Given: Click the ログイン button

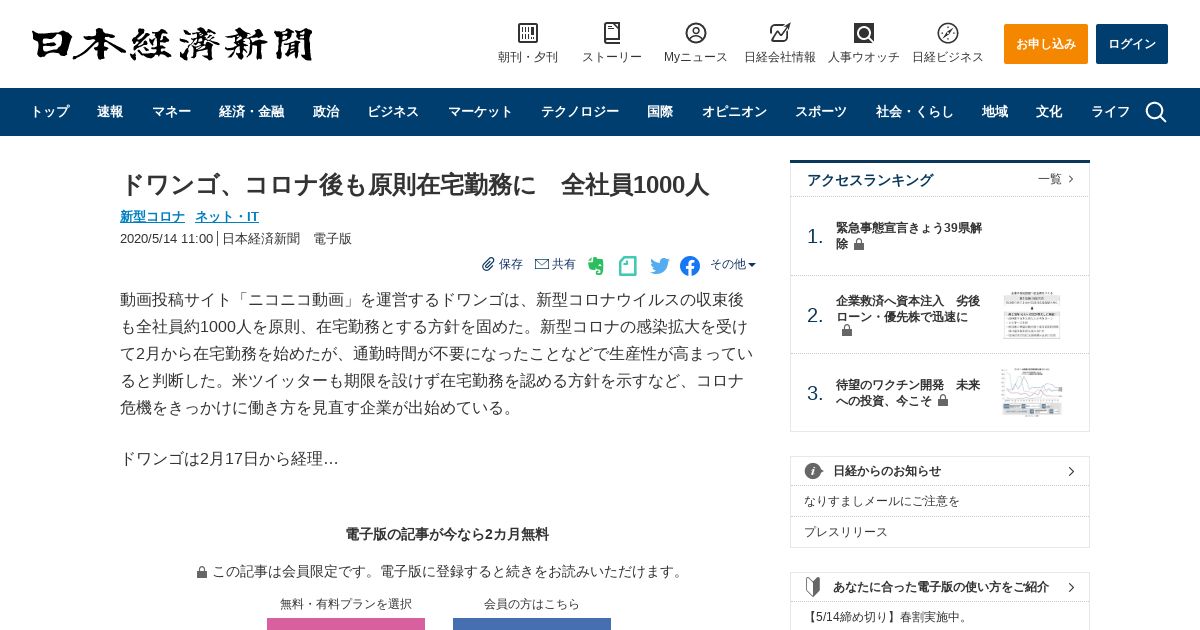Looking at the screenshot, I should [x=1132, y=44].
